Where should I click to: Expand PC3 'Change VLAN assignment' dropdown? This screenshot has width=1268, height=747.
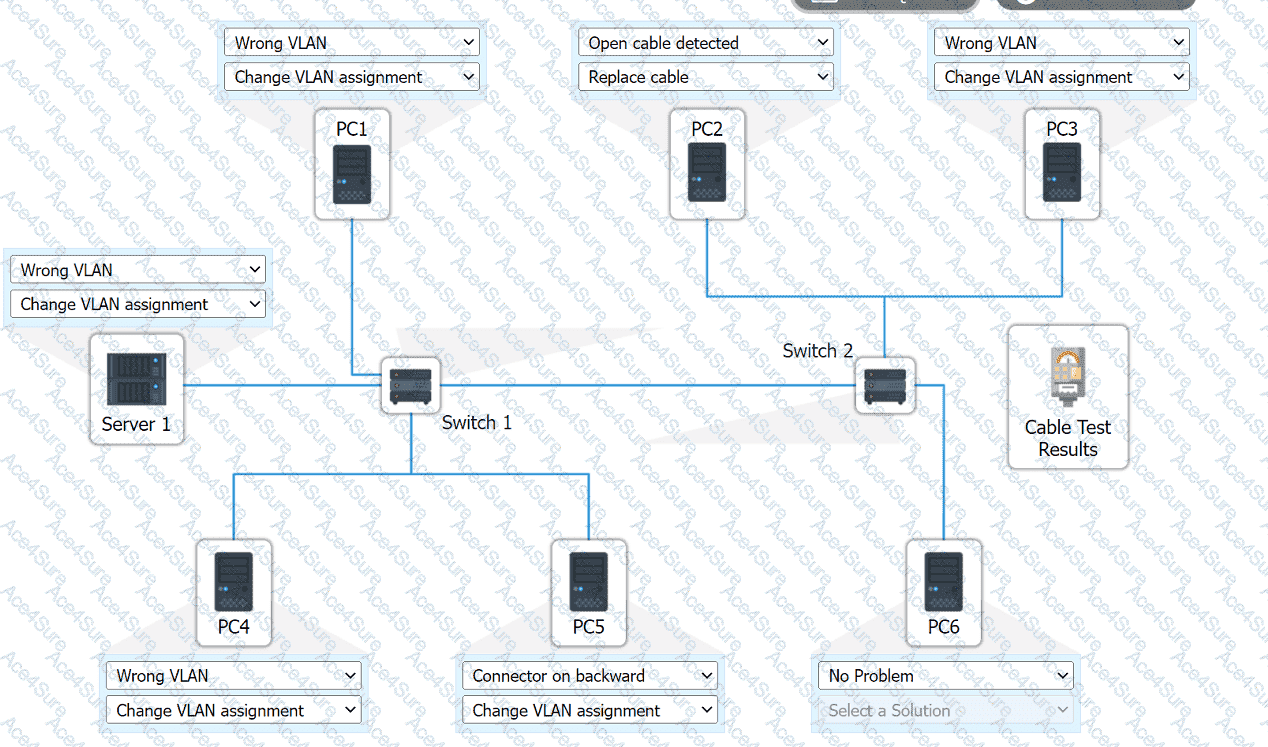click(x=1062, y=77)
